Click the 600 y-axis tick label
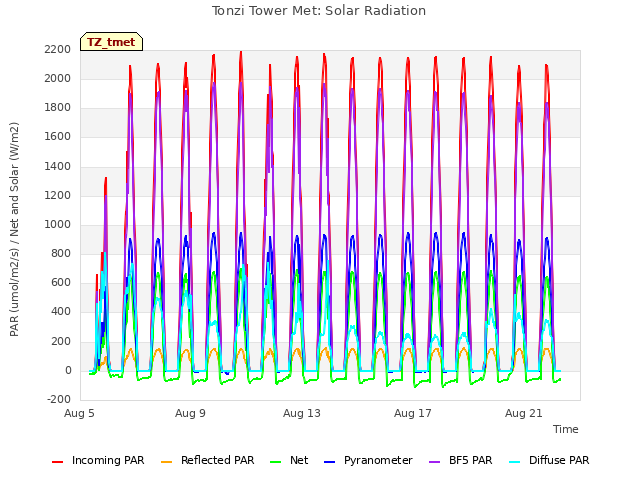Image resolution: width=640 pixels, height=480 pixels. (61, 282)
